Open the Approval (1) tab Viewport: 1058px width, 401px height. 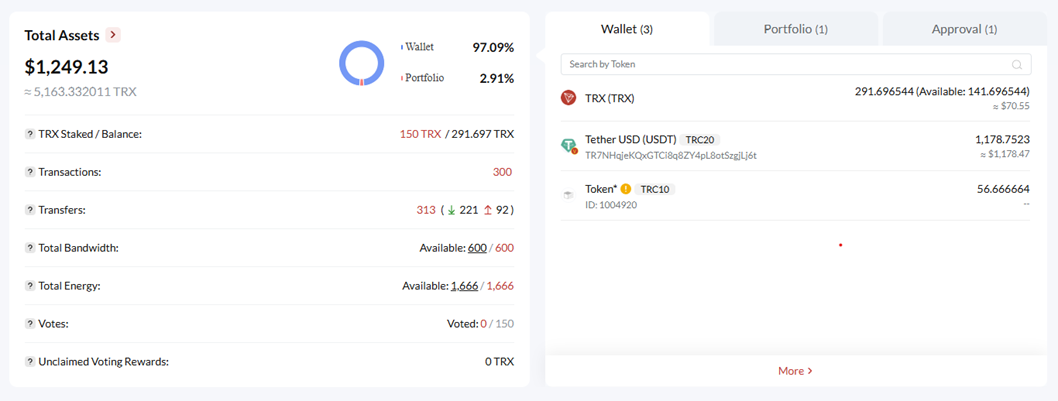pos(964,29)
